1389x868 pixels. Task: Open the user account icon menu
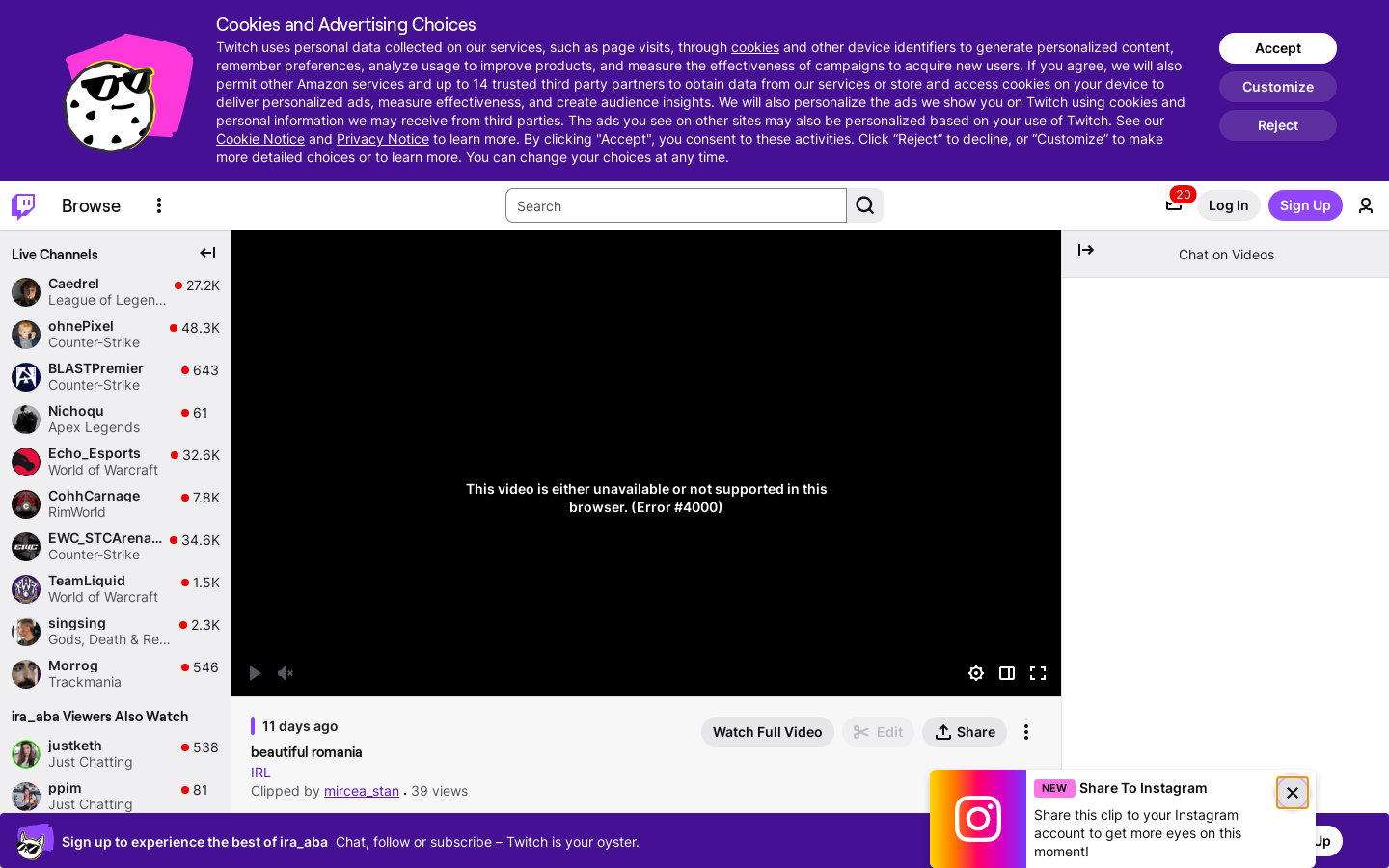click(1366, 205)
